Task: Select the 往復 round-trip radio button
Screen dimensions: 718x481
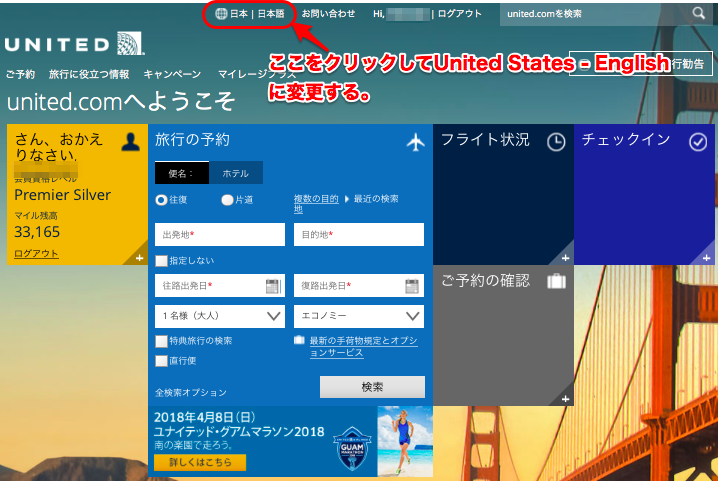Action: pos(161,200)
